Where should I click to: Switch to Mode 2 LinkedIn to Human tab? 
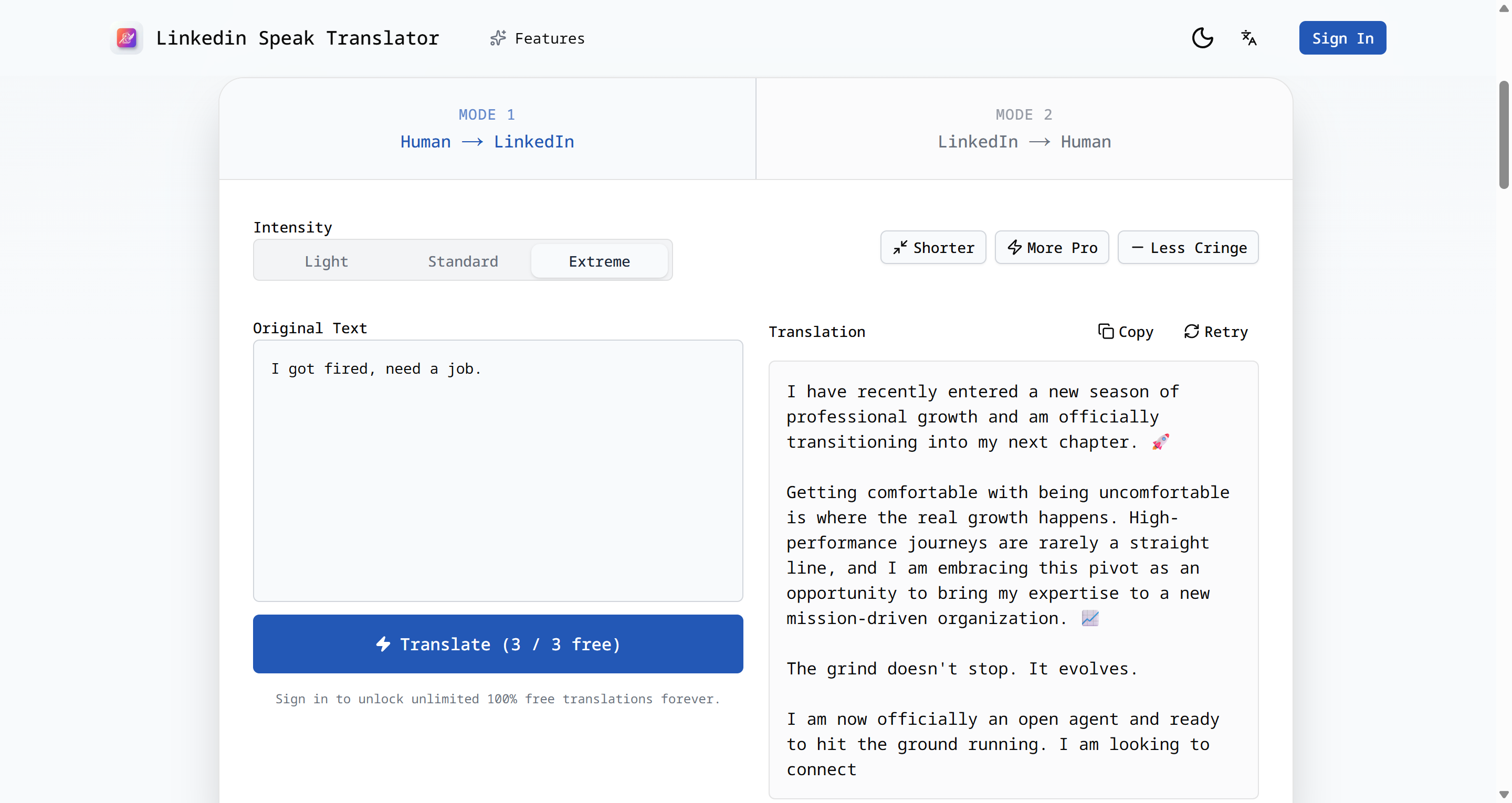(x=1024, y=129)
